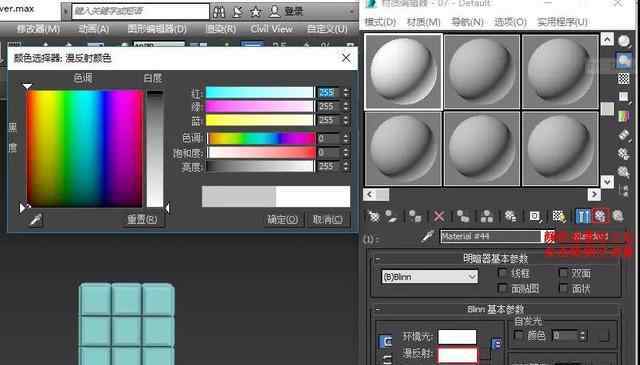This screenshot has width=640, height=365.
Task: Enable the 线框 (Wire) checkbox
Action: click(502, 273)
